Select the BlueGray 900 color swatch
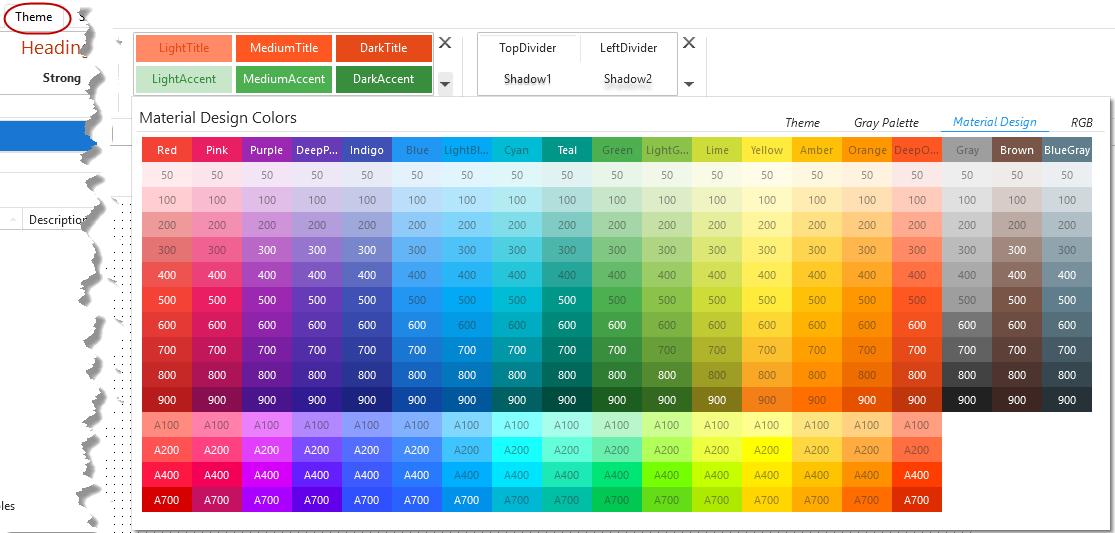This screenshot has width=1115, height=533. 1067,400
